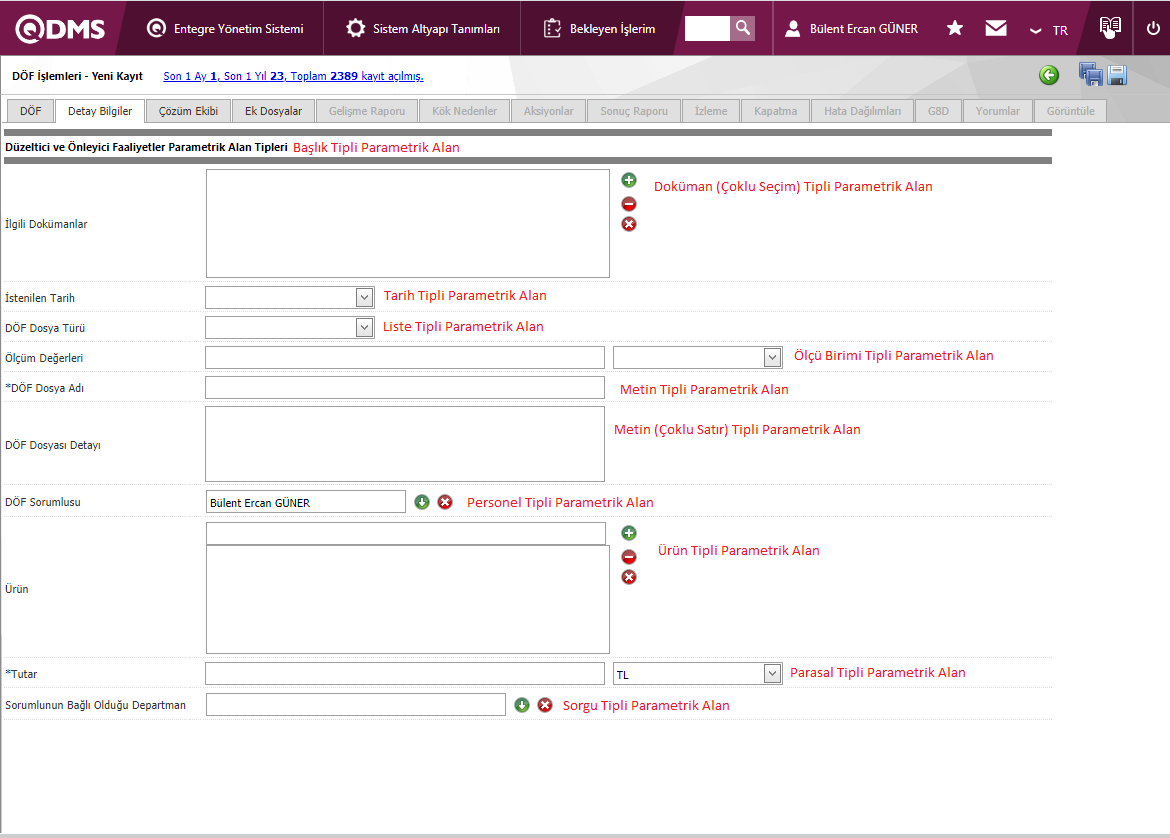This screenshot has height=838, width=1170.
Task: Open the İstenilen Tarih date dropdown
Action: [x=364, y=297]
